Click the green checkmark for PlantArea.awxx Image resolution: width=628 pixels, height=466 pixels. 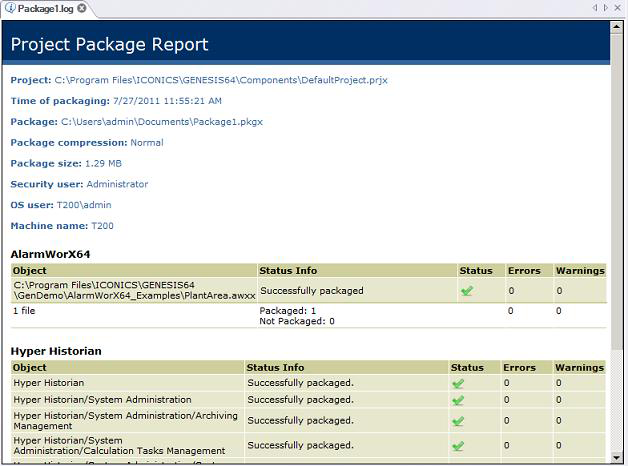(466, 291)
